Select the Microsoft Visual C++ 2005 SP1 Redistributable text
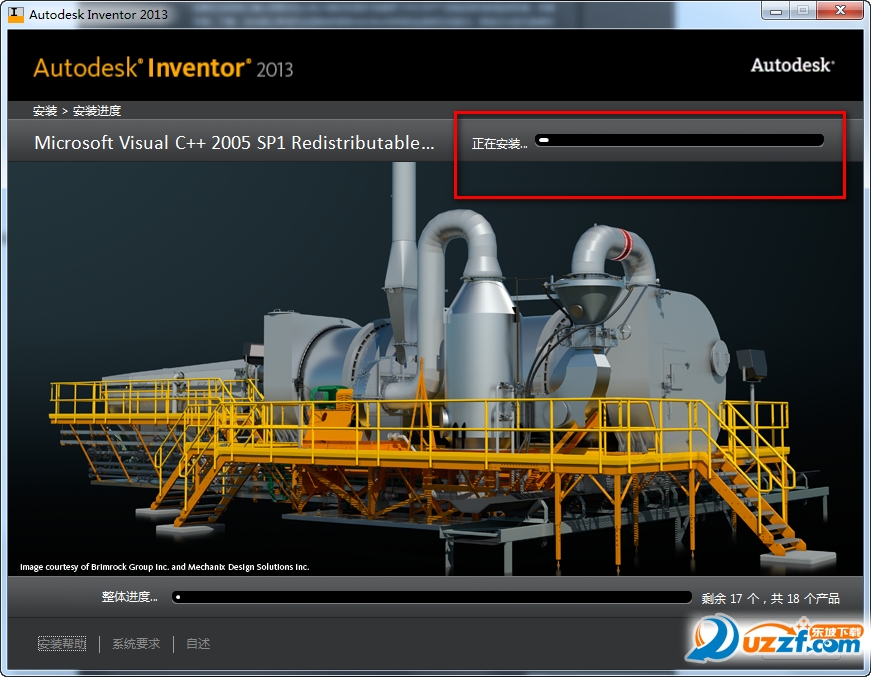This screenshot has height=677, width=871. 234,143
